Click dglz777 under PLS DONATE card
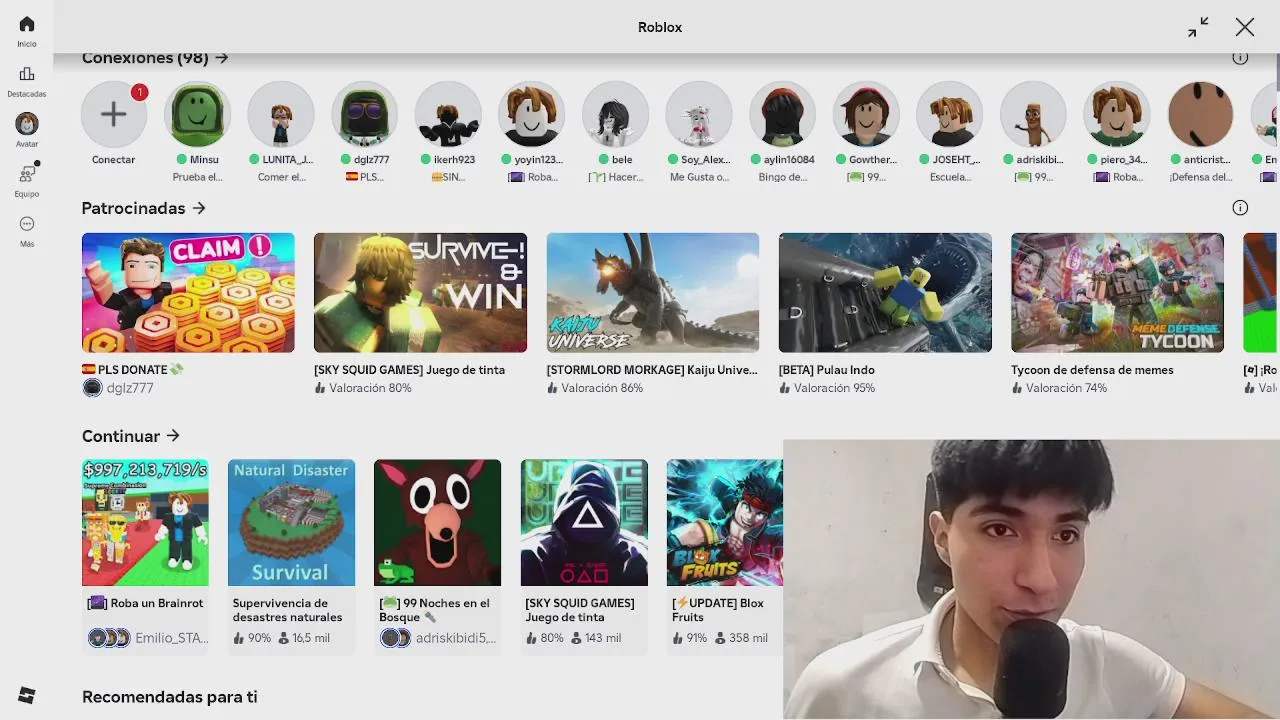 (129, 388)
